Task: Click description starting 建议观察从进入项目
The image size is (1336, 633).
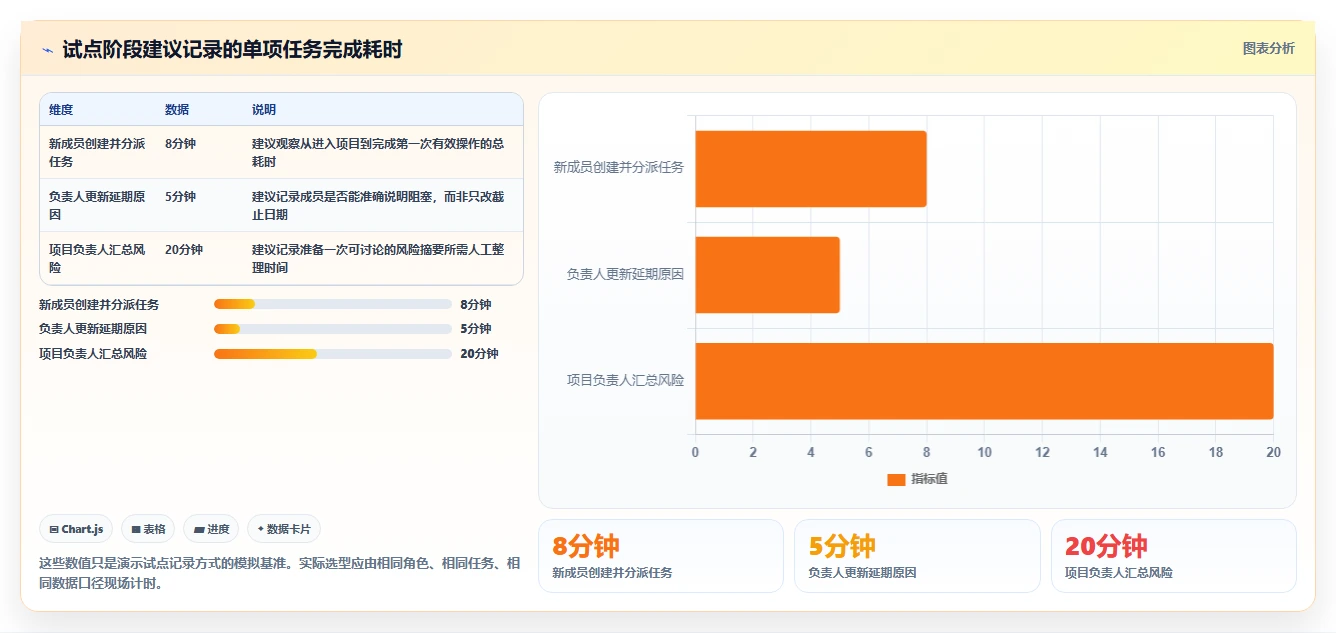Action: pos(378,152)
